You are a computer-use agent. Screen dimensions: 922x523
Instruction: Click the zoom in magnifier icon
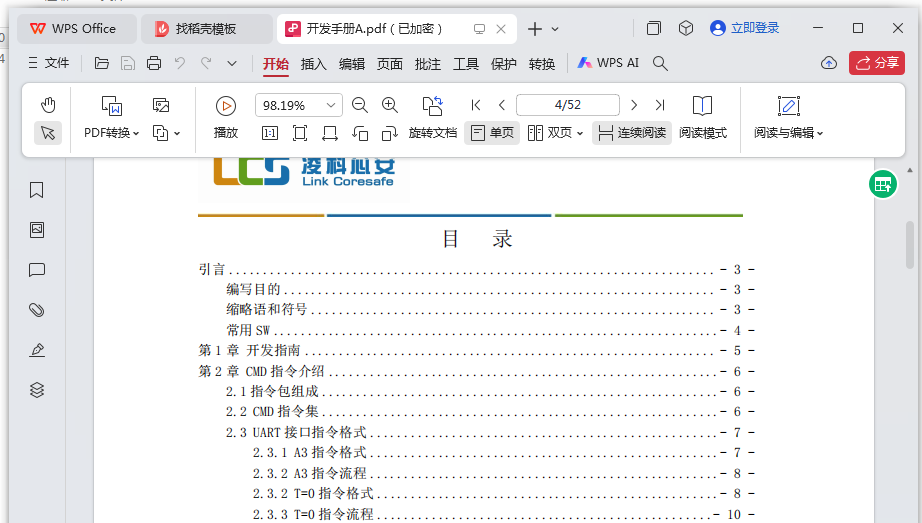[390, 105]
